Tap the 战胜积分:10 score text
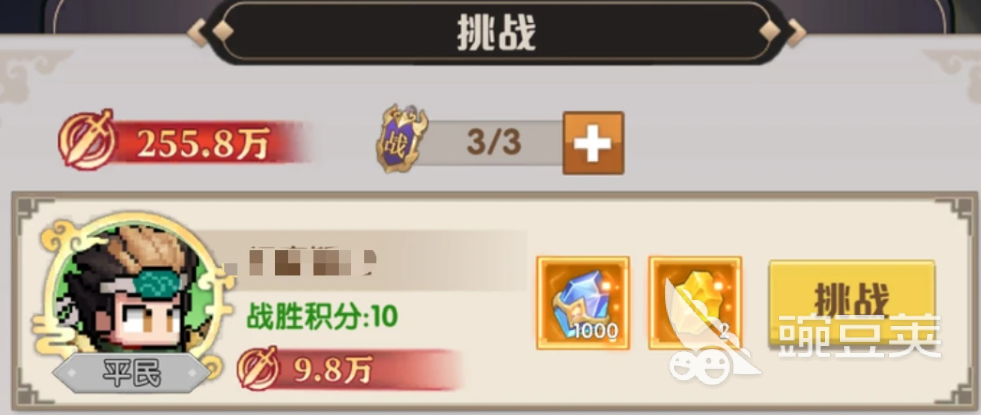This screenshot has height=415, width=981. (x=323, y=317)
